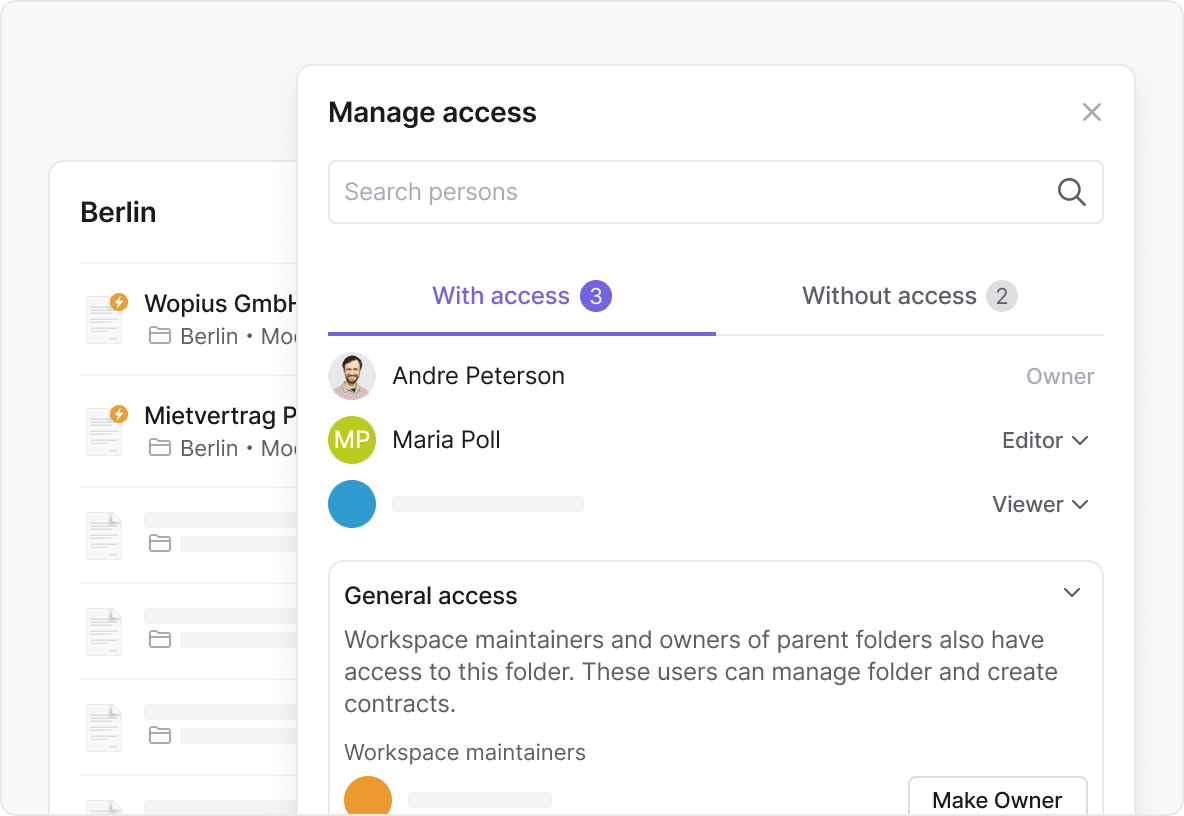
Task: Open Maria Poll's Editor role dropdown
Action: click(1045, 440)
